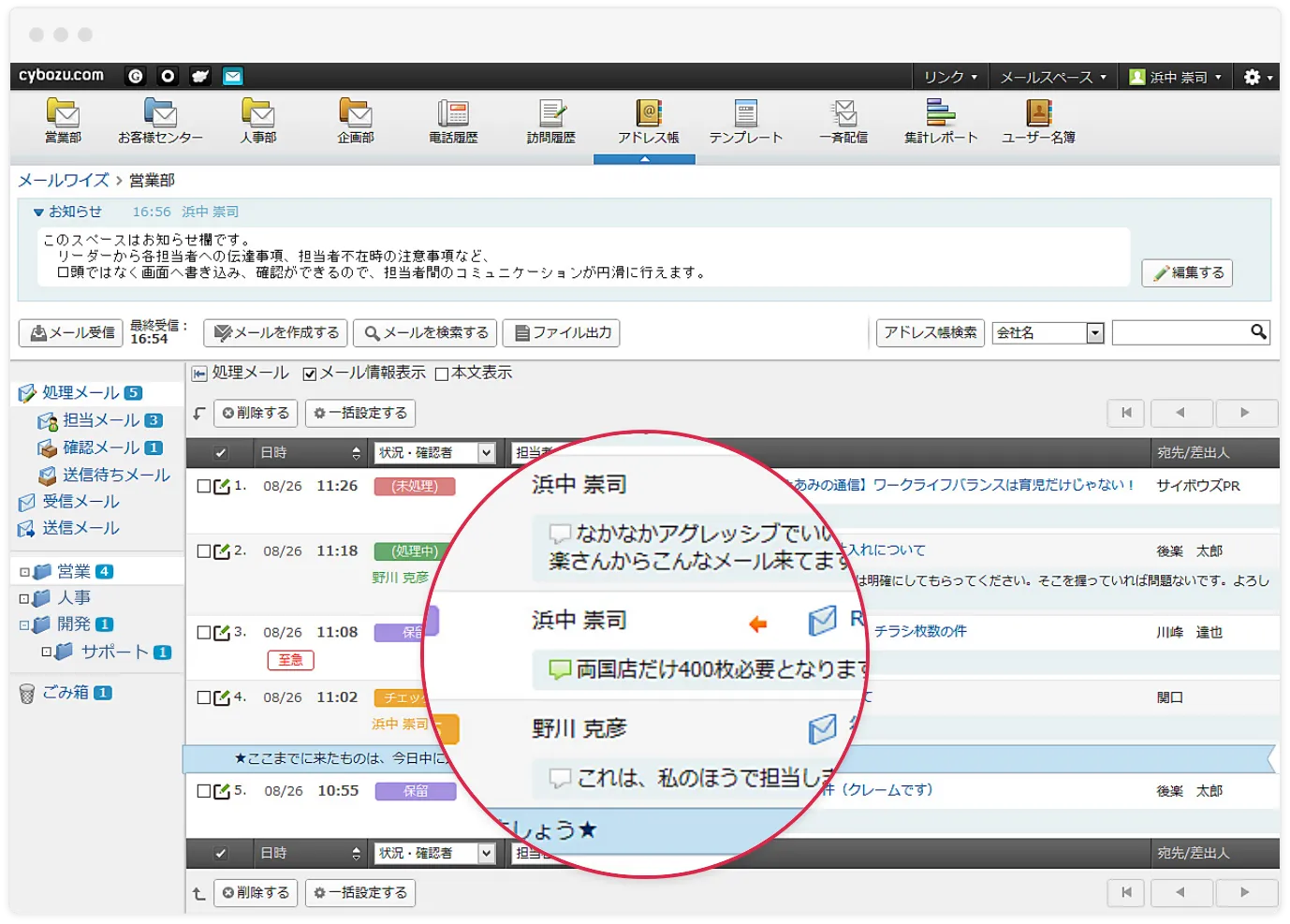
Task: Open 集計レポート report icon
Action: (941, 114)
